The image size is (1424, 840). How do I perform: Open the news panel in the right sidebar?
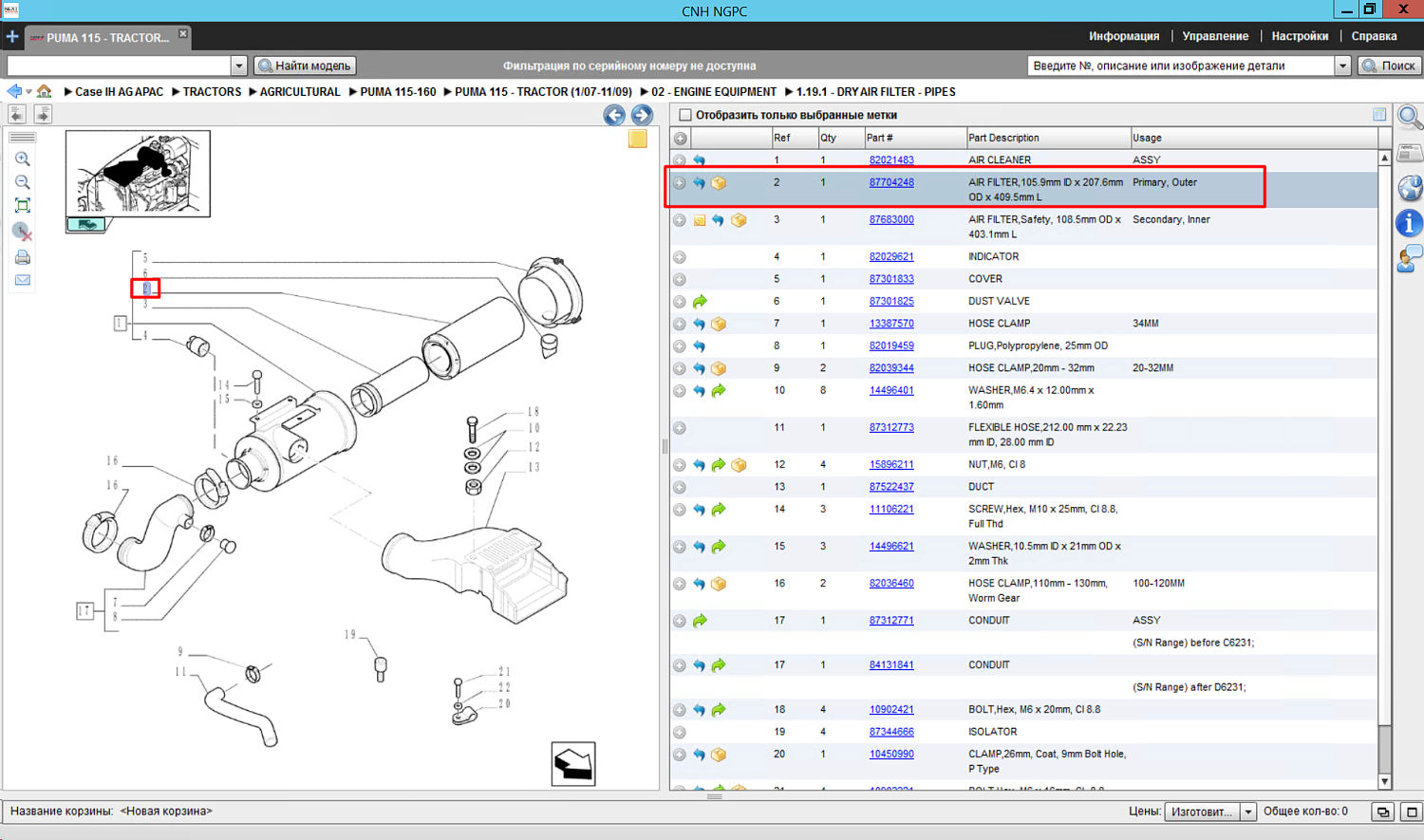point(1410,153)
